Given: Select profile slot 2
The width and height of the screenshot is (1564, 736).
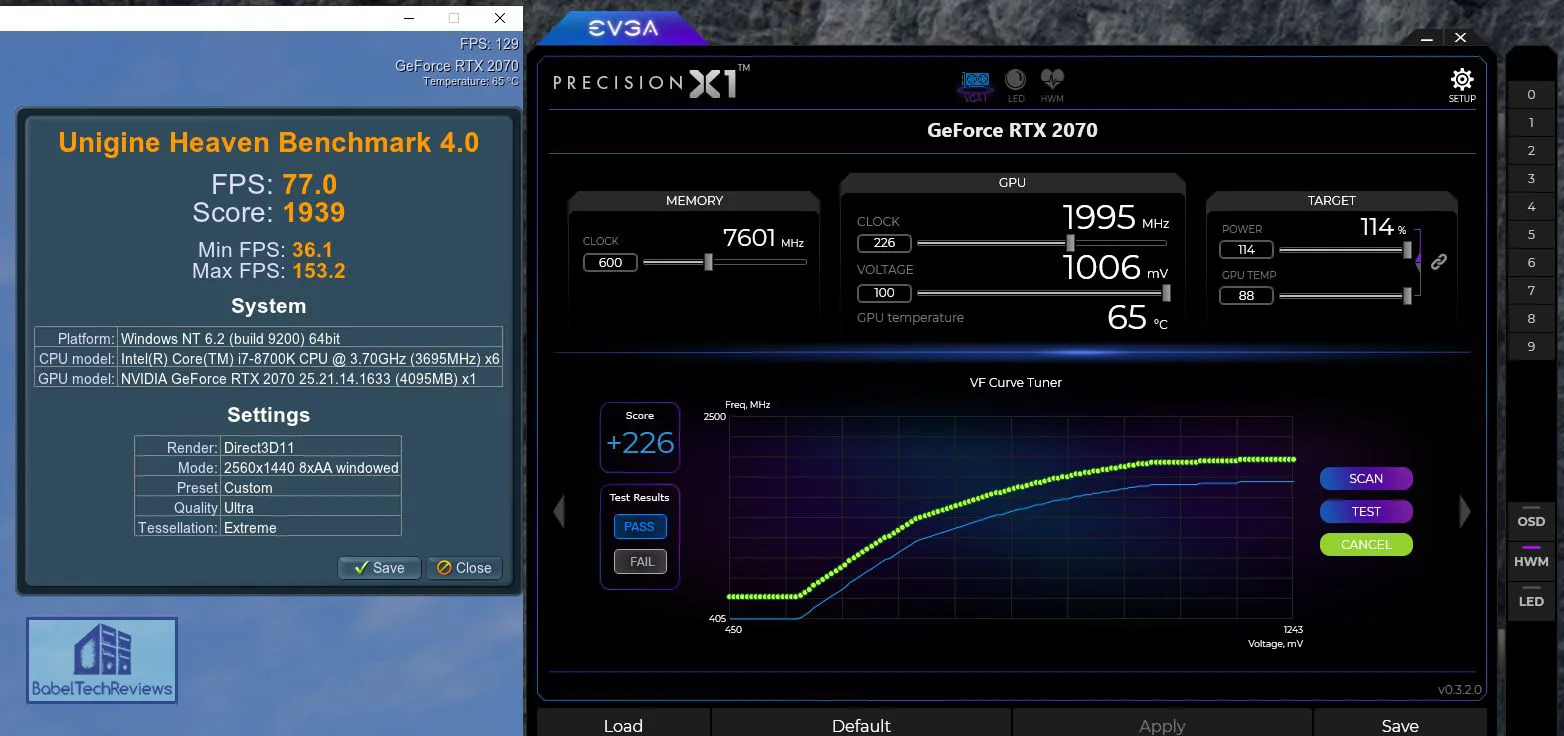Looking at the screenshot, I should pyautogui.click(x=1531, y=151).
